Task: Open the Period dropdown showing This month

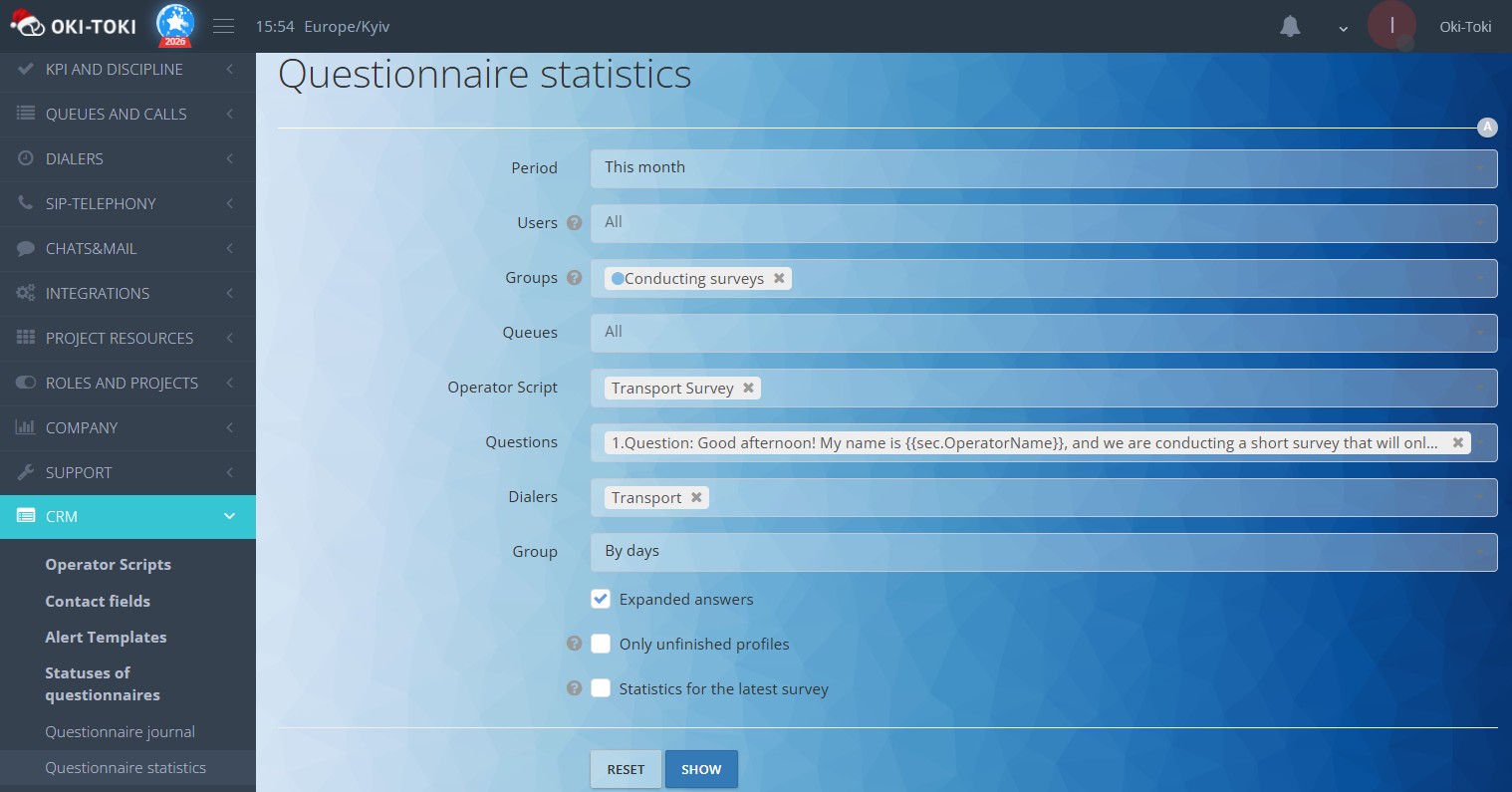Action: [x=1044, y=168]
